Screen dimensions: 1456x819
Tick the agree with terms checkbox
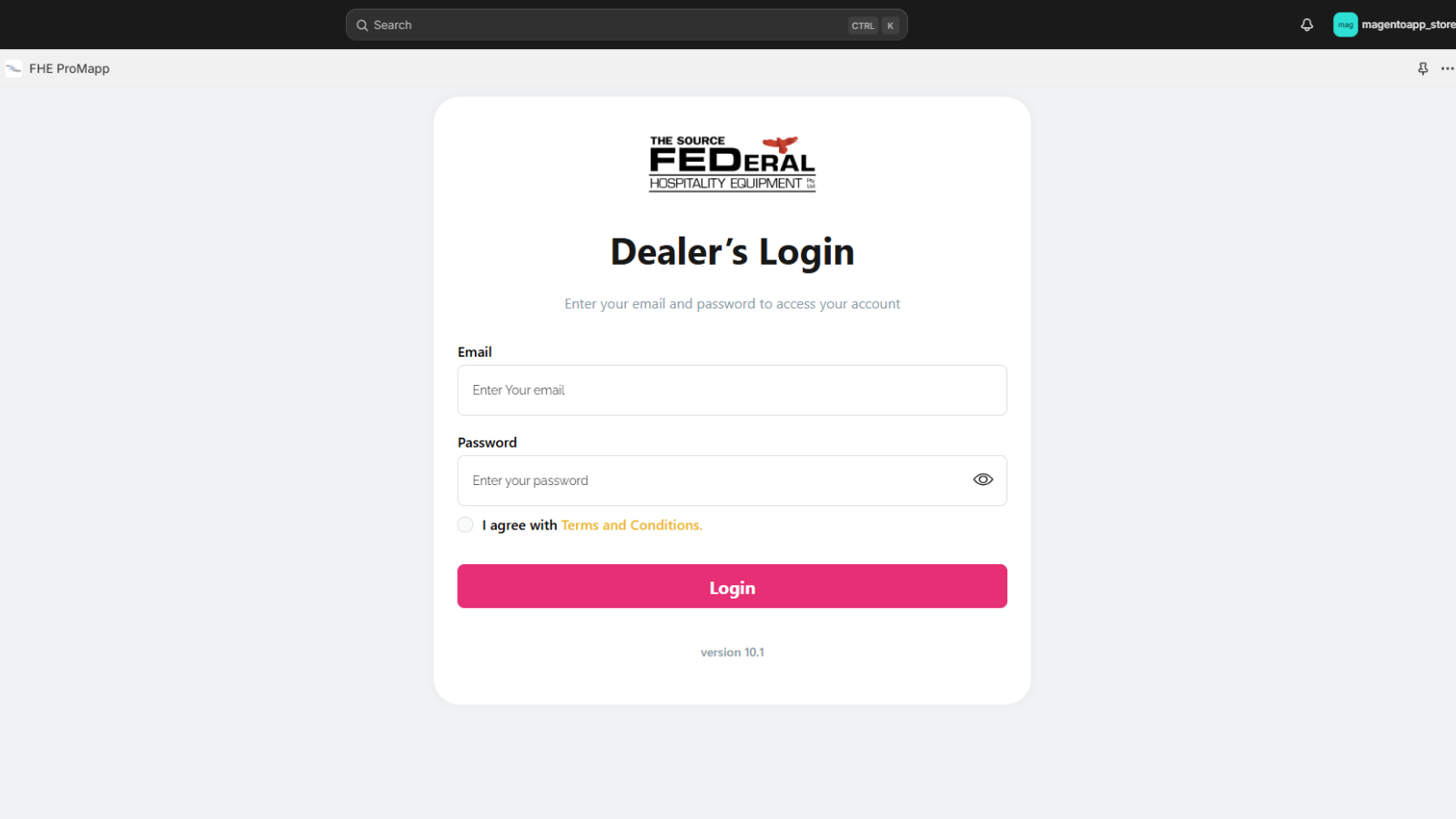click(x=465, y=525)
